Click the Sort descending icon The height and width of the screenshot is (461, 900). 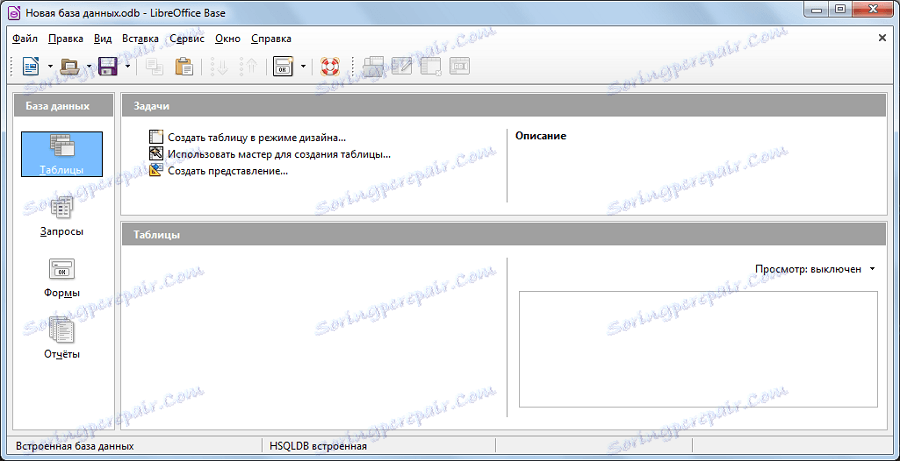click(250, 67)
